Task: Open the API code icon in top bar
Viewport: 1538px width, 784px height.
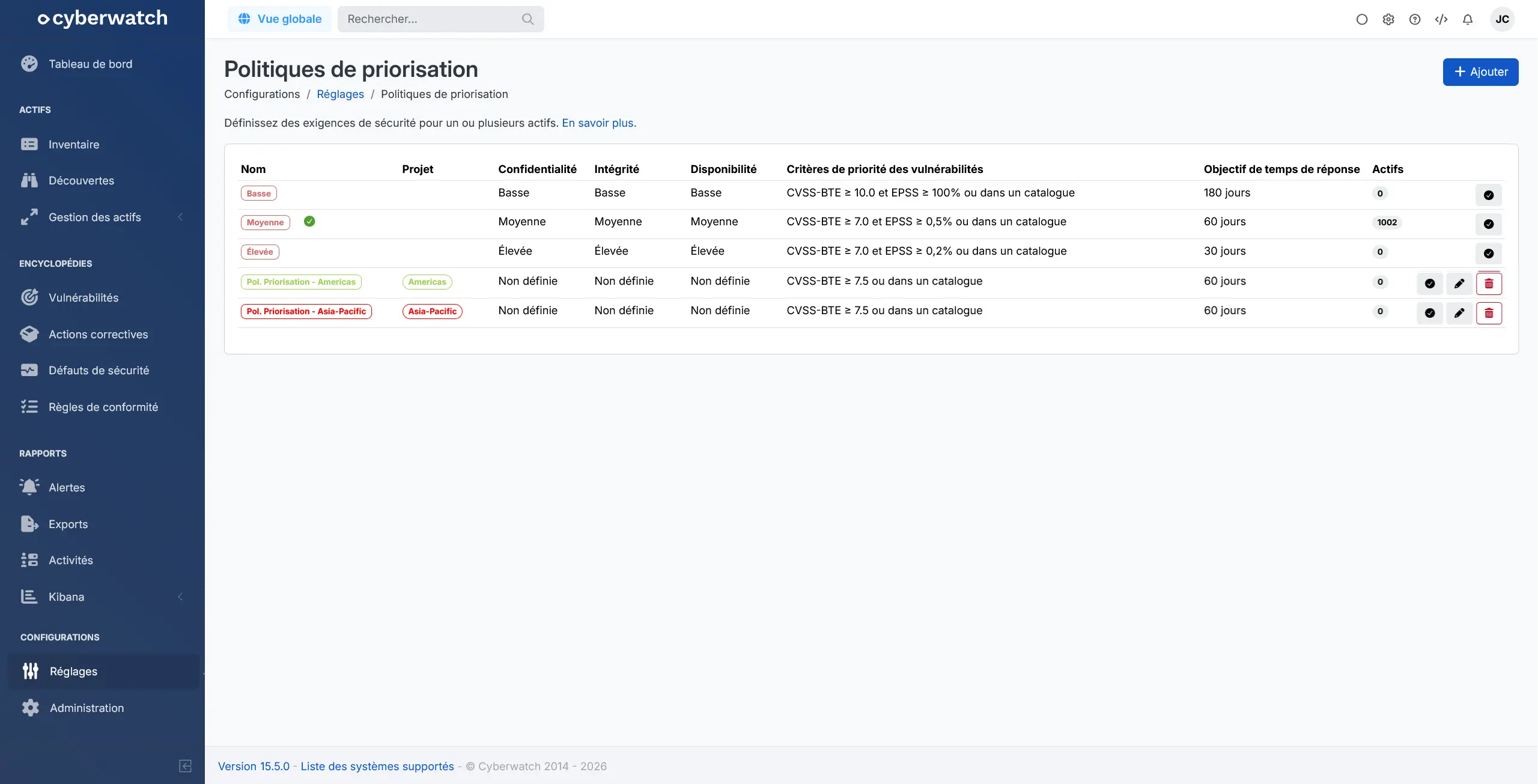Action: click(x=1441, y=19)
